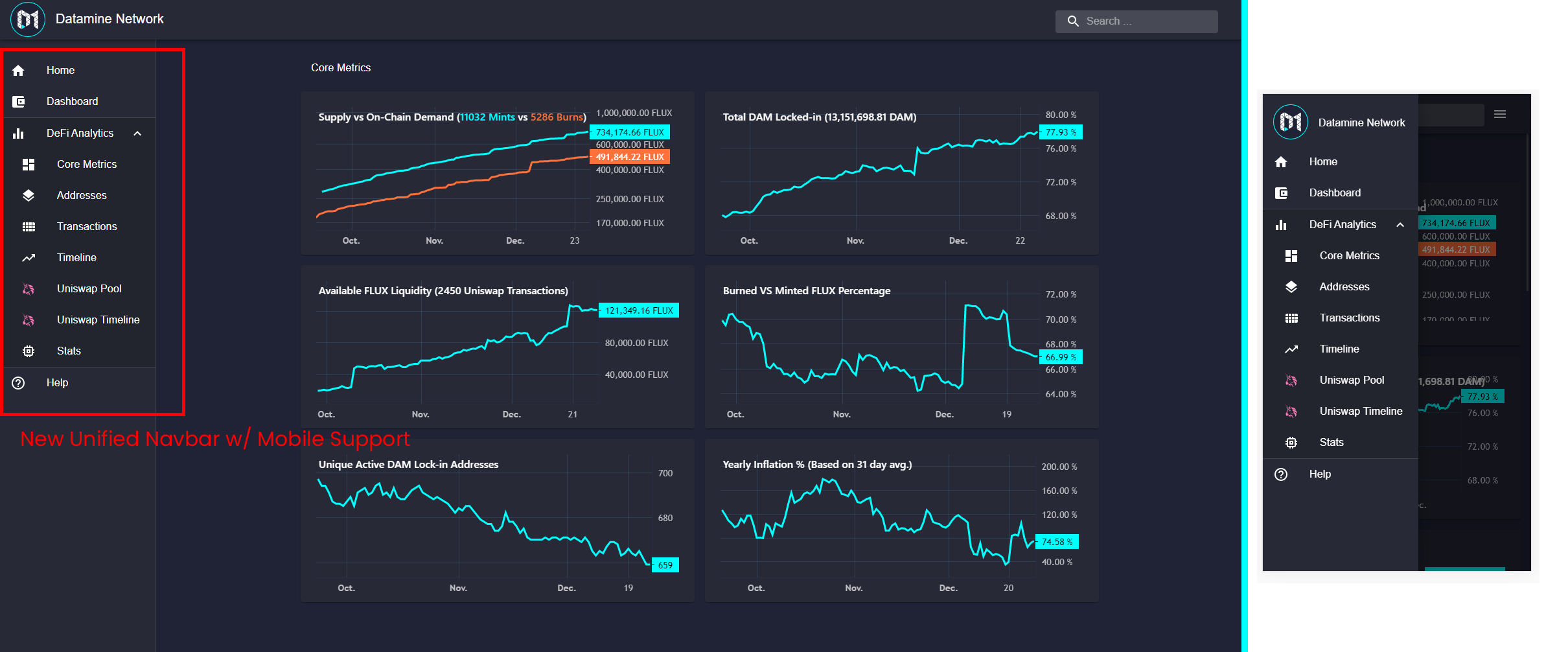Viewport: 1568px width, 652px height.
Task: Click the Timeline trend icon in the mobile drawer
Action: point(1291,349)
